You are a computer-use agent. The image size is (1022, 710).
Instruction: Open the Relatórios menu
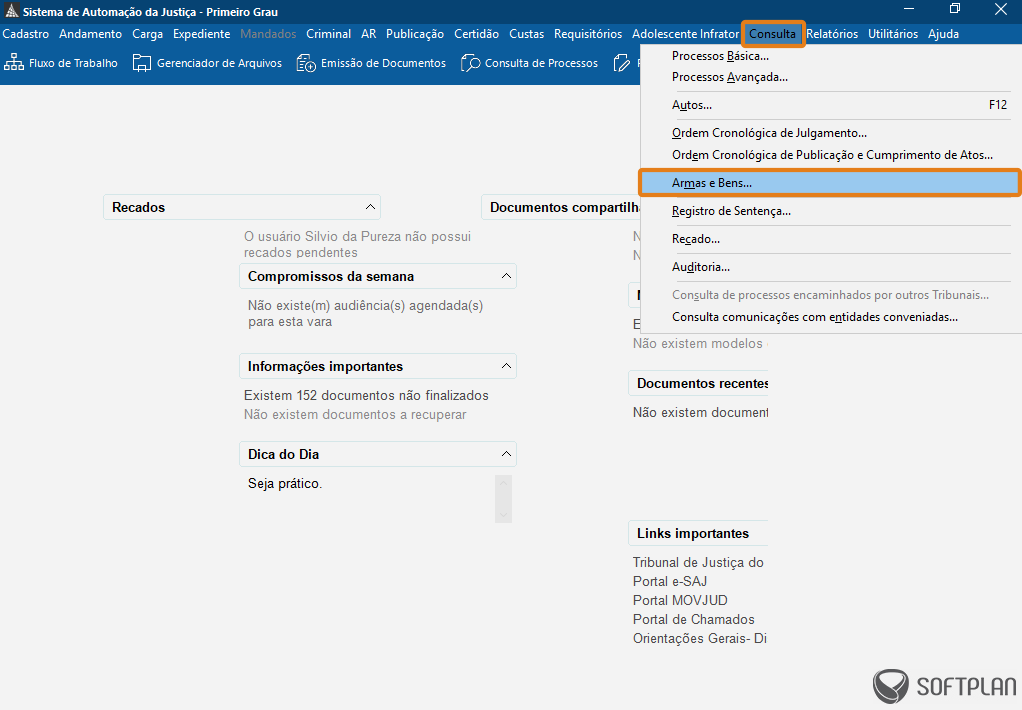coord(832,34)
